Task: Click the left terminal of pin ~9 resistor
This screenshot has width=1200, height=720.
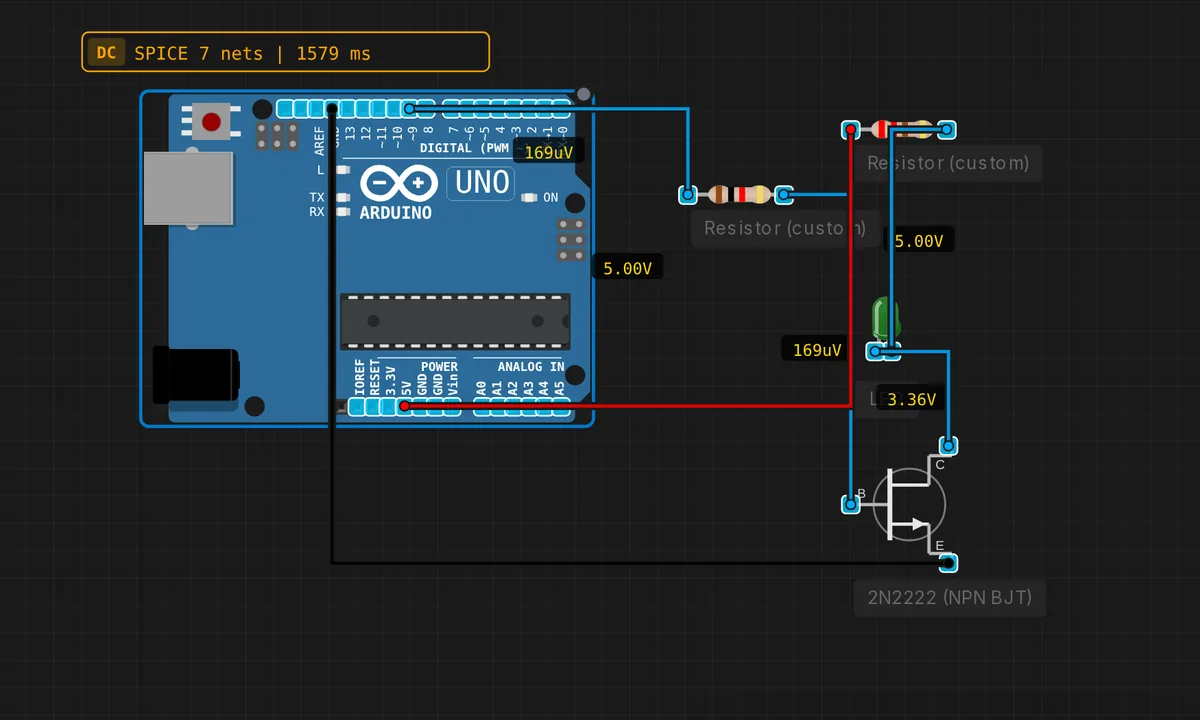Action: 687,194
